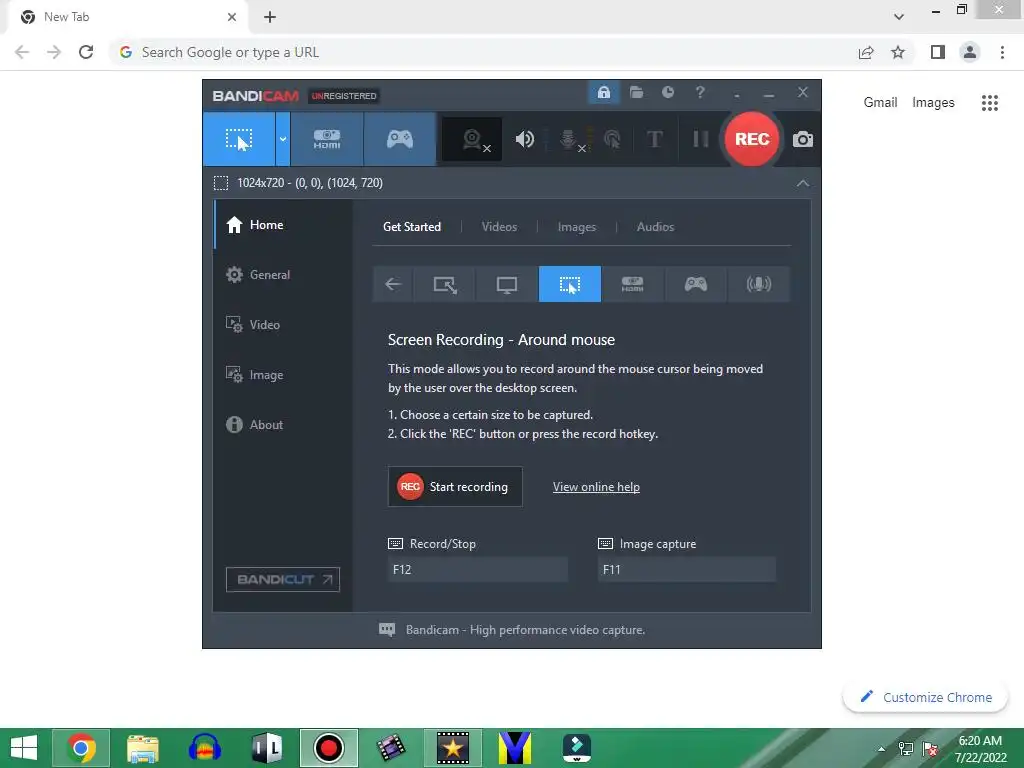The image size is (1024, 768).
Task: Click the Start recording button
Action: click(x=455, y=487)
